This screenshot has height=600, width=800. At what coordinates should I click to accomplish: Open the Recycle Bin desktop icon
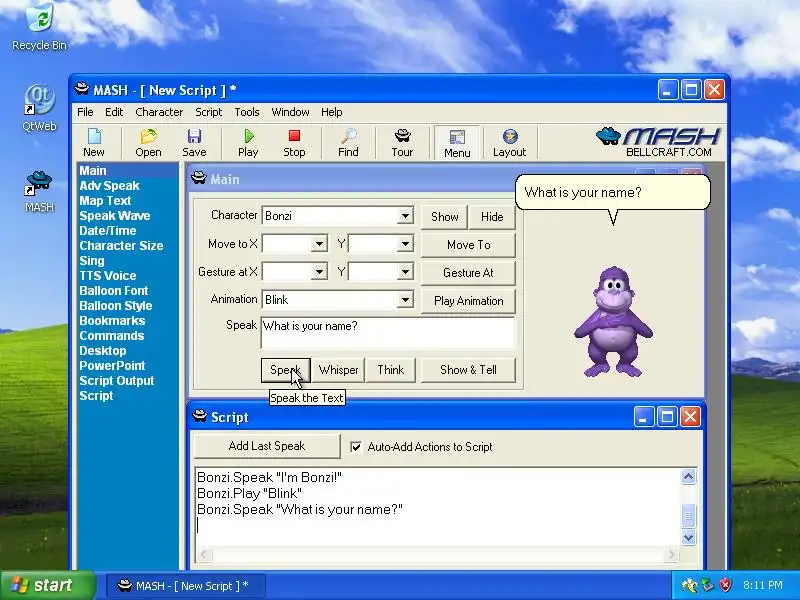[39, 27]
